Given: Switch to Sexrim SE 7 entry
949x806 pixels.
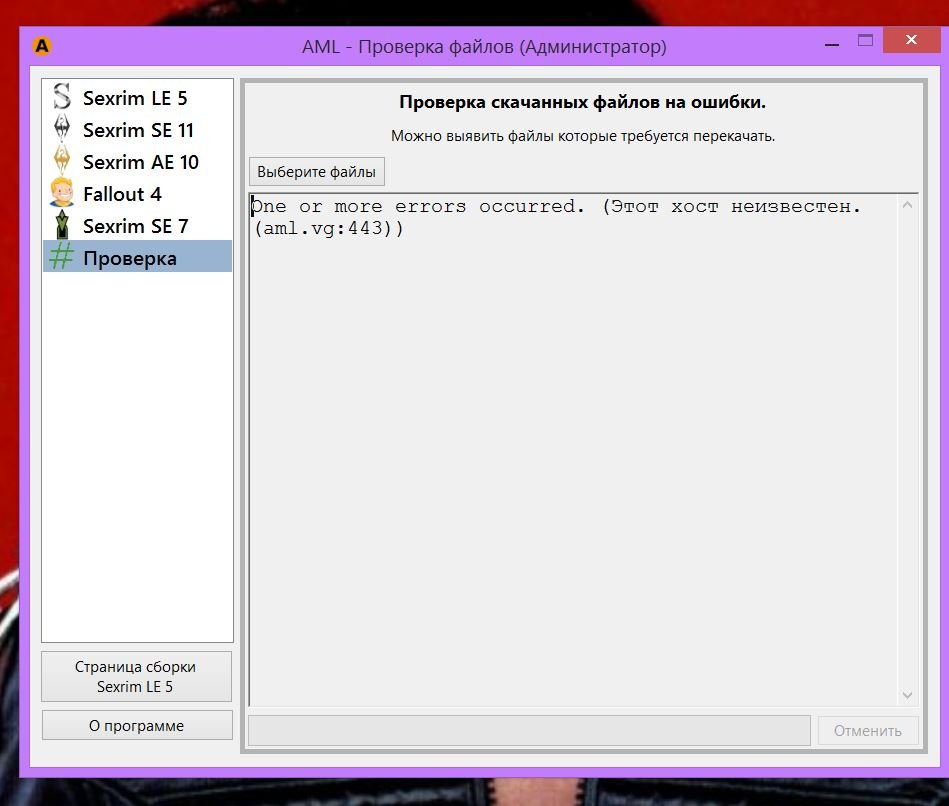Looking at the screenshot, I should 135,226.
